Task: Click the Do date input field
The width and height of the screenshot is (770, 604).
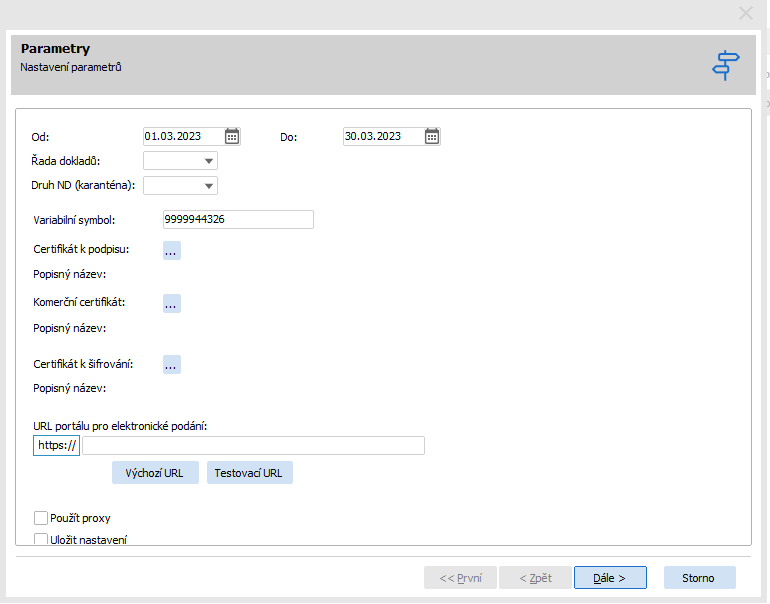Action: click(382, 137)
